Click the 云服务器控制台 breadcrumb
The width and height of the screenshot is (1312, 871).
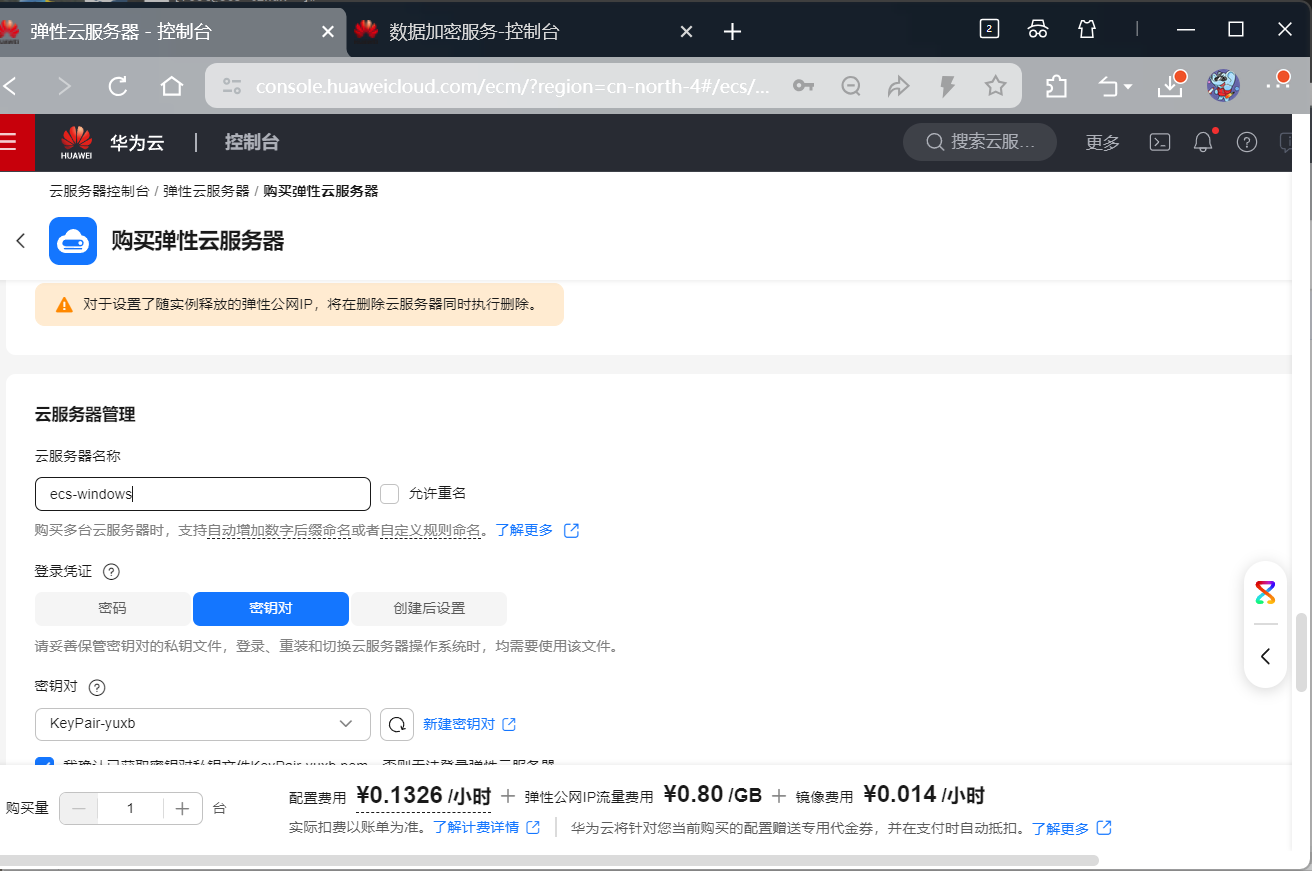[x=99, y=191]
